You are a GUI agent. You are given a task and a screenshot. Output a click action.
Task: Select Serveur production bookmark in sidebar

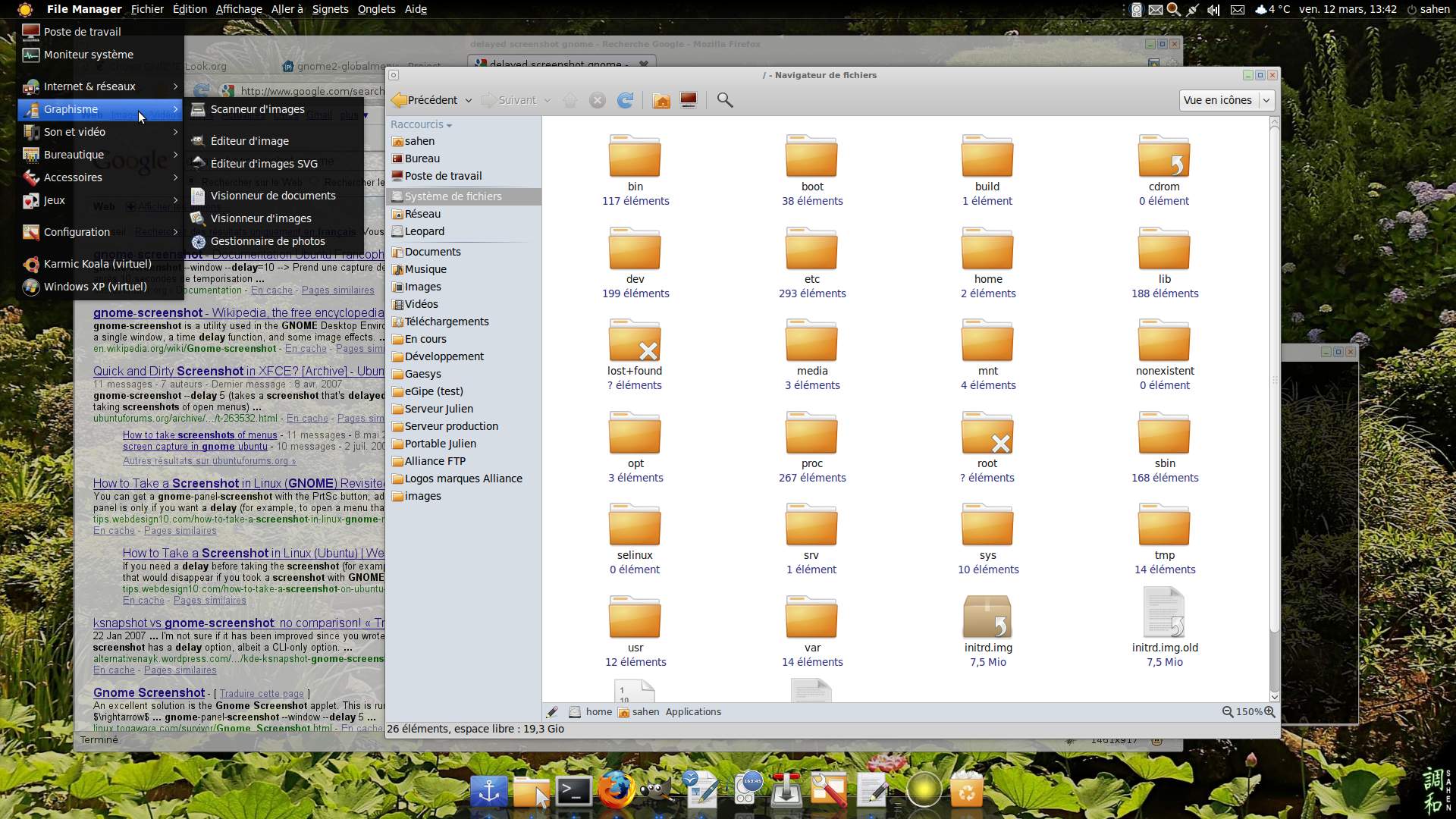[463, 426]
